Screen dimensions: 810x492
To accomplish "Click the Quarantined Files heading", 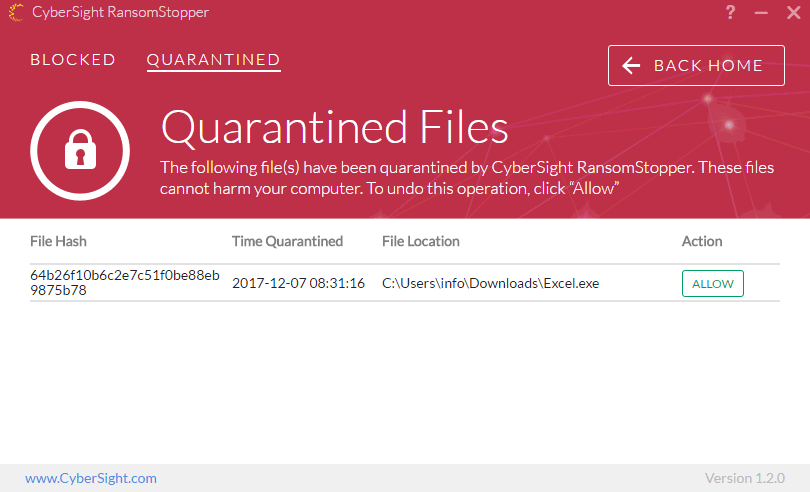I will (335, 128).
